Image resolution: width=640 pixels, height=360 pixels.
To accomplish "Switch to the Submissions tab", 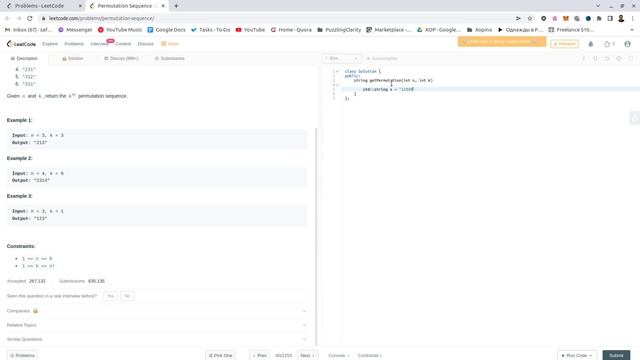I will coord(169,59).
